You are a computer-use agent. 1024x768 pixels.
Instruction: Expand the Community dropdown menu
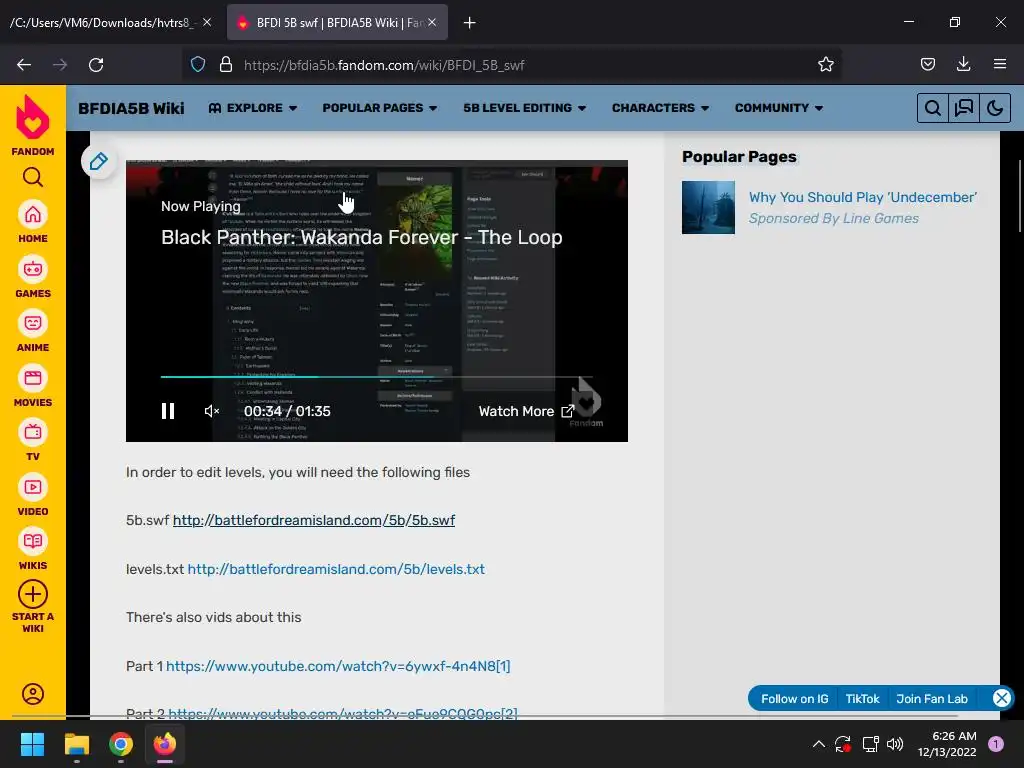click(778, 108)
